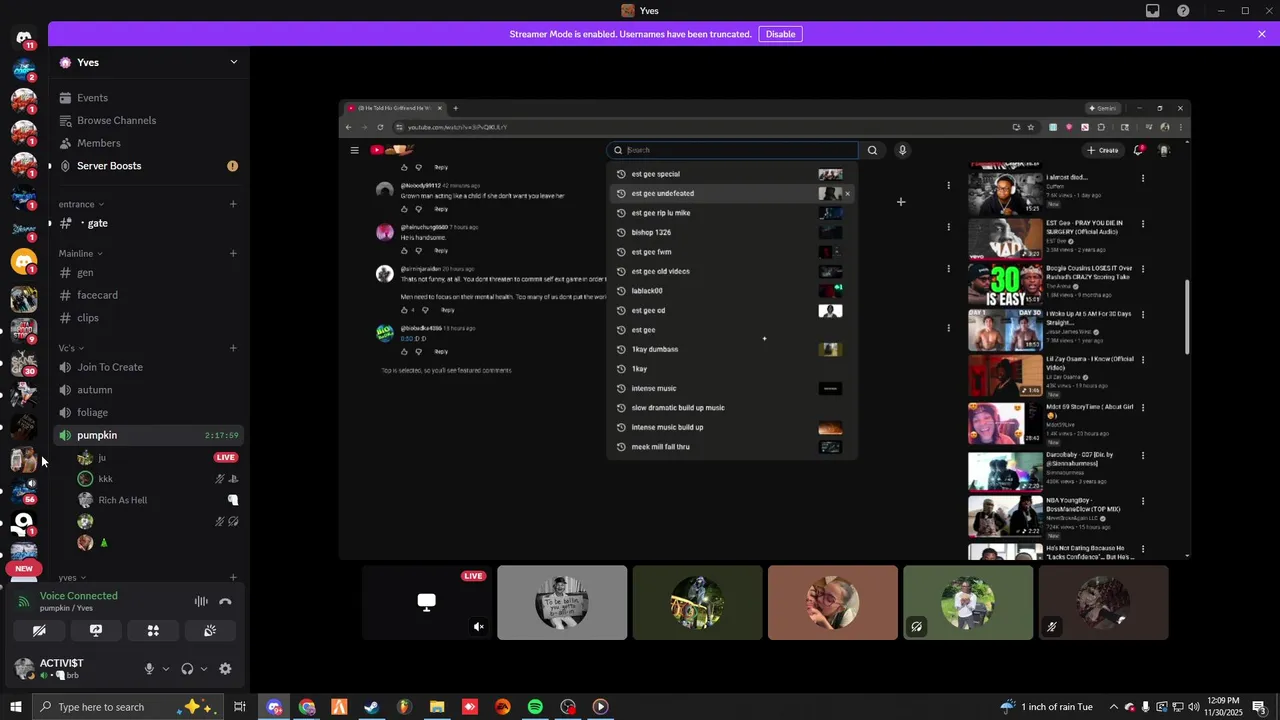
Task: Open the facecard text channel
Action: tap(148, 295)
